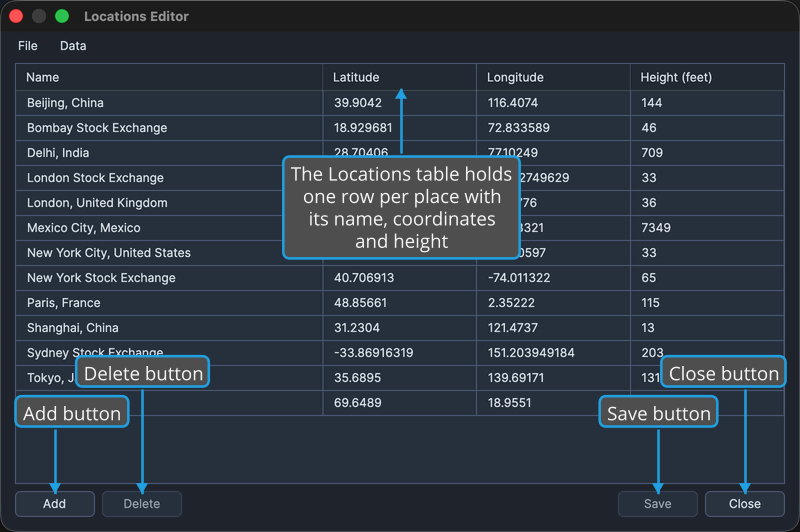Click latitude value 48.85661
800x532 pixels.
point(360,303)
